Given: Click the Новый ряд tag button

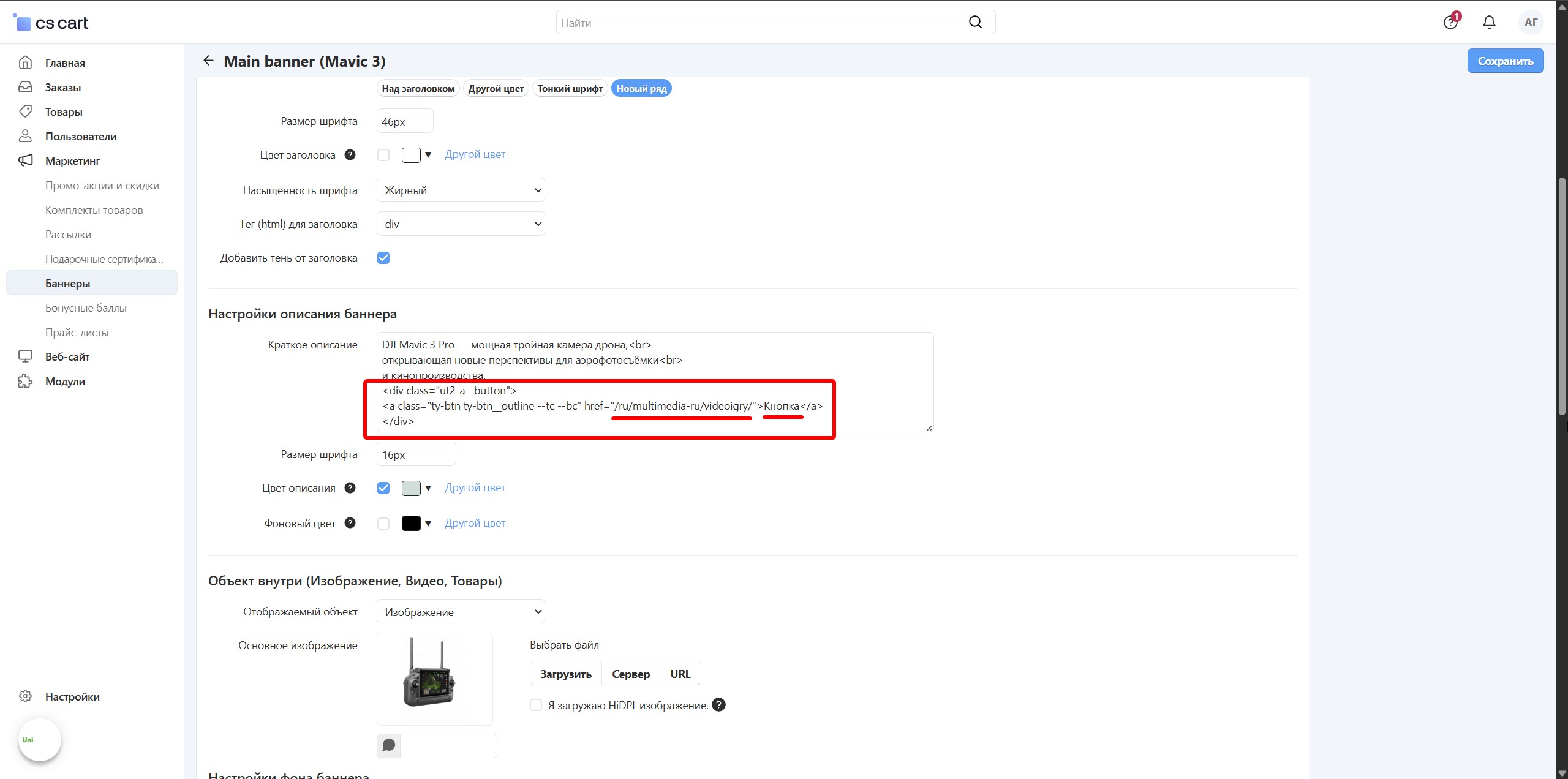Looking at the screenshot, I should point(641,88).
